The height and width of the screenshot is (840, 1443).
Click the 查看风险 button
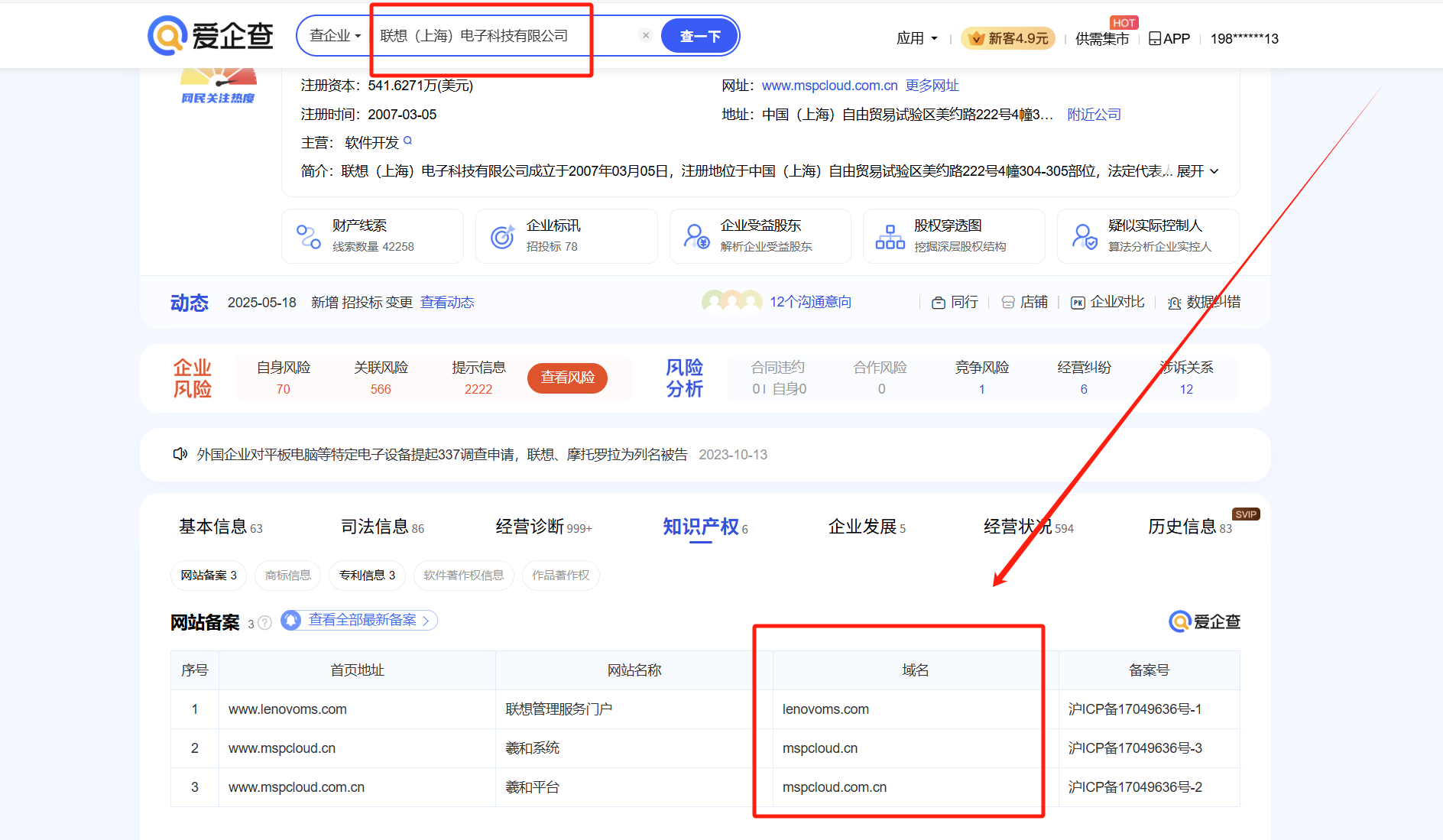coord(567,378)
